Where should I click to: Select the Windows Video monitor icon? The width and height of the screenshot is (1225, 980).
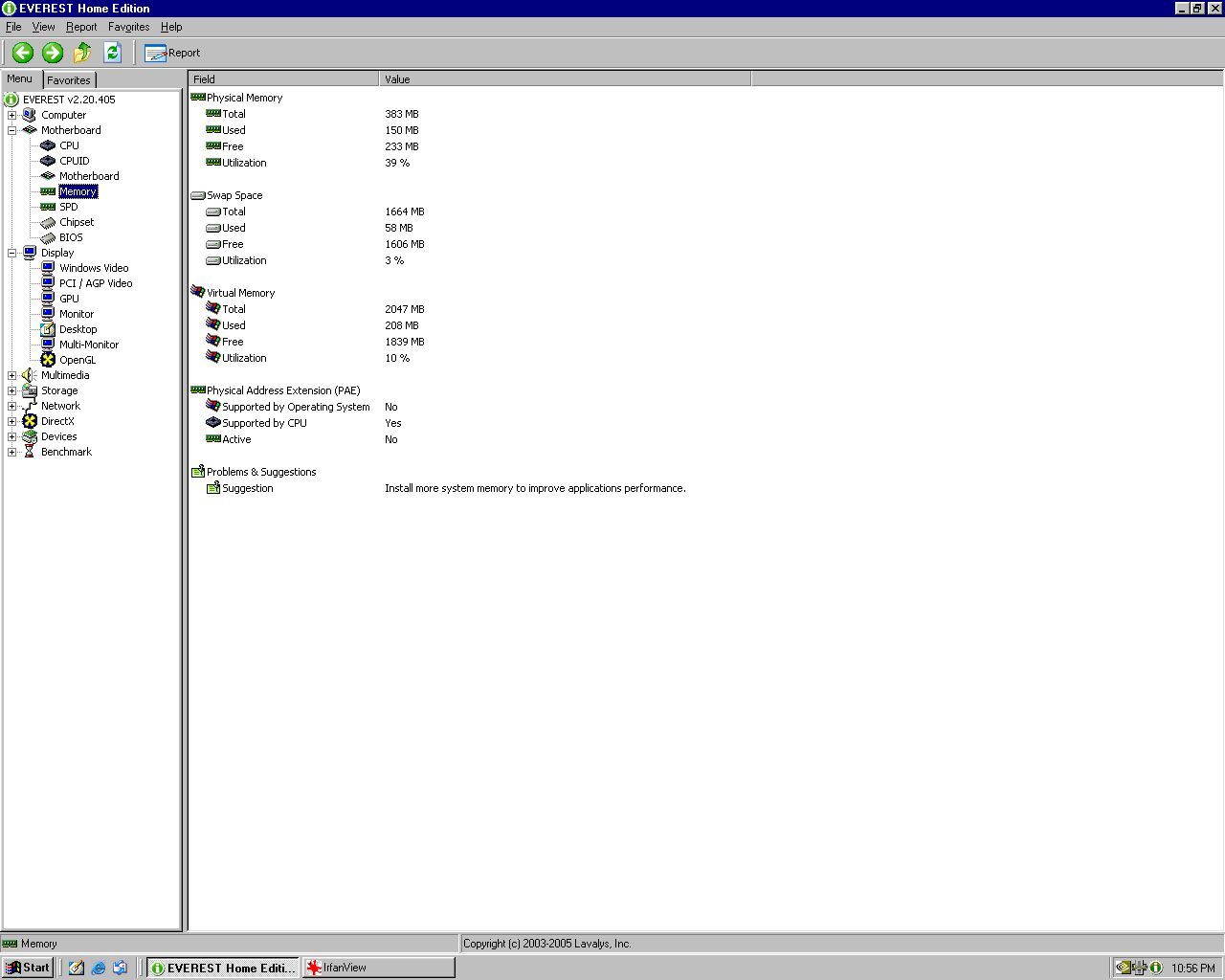tap(48, 268)
